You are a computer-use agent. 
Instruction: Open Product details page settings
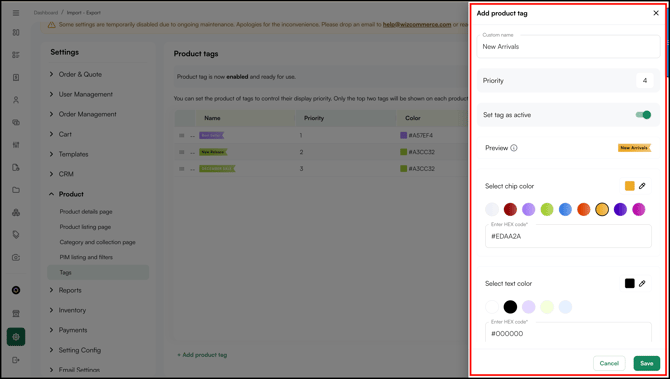coord(86,212)
